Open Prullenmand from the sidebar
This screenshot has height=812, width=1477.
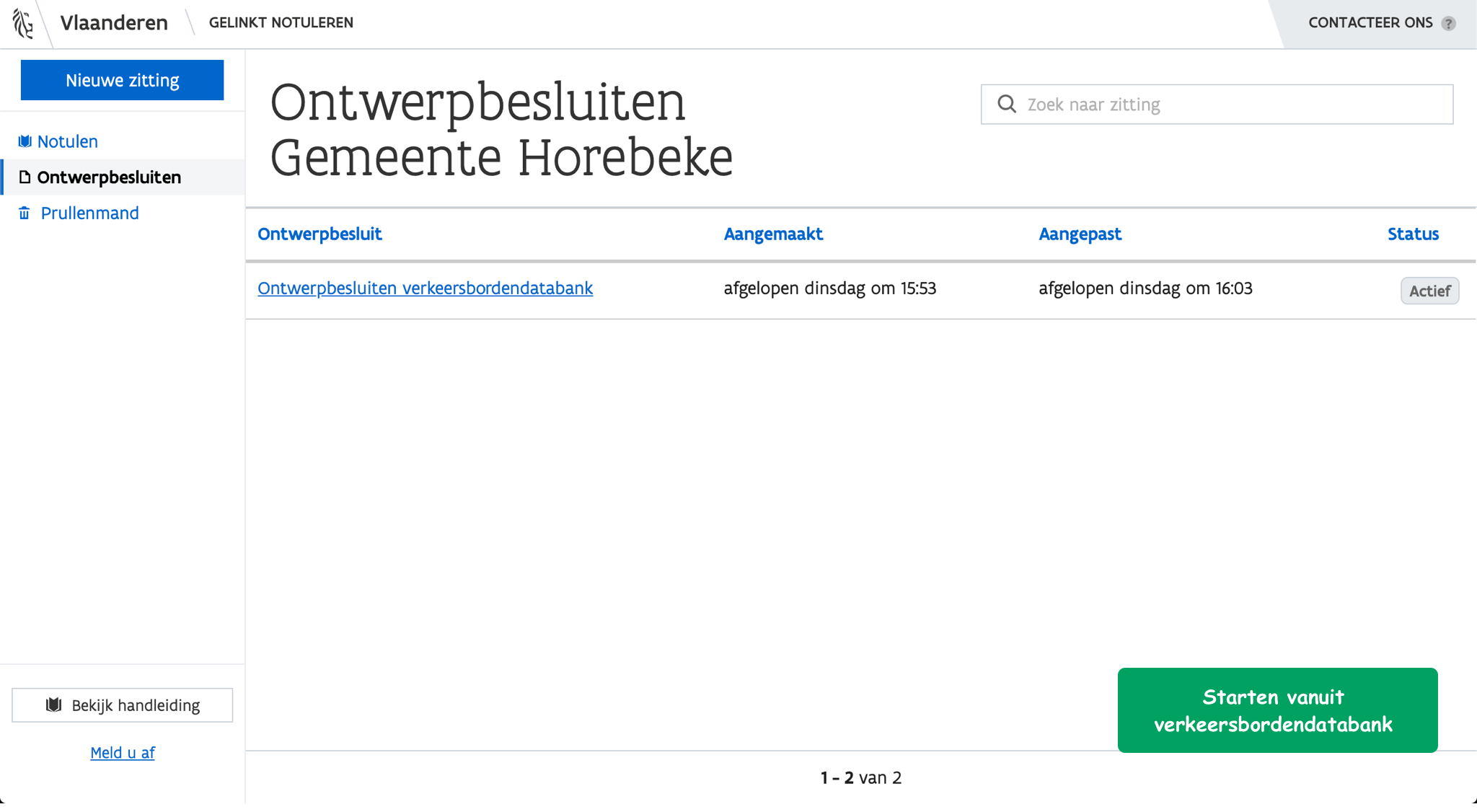pyautogui.click(x=89, y=213)
